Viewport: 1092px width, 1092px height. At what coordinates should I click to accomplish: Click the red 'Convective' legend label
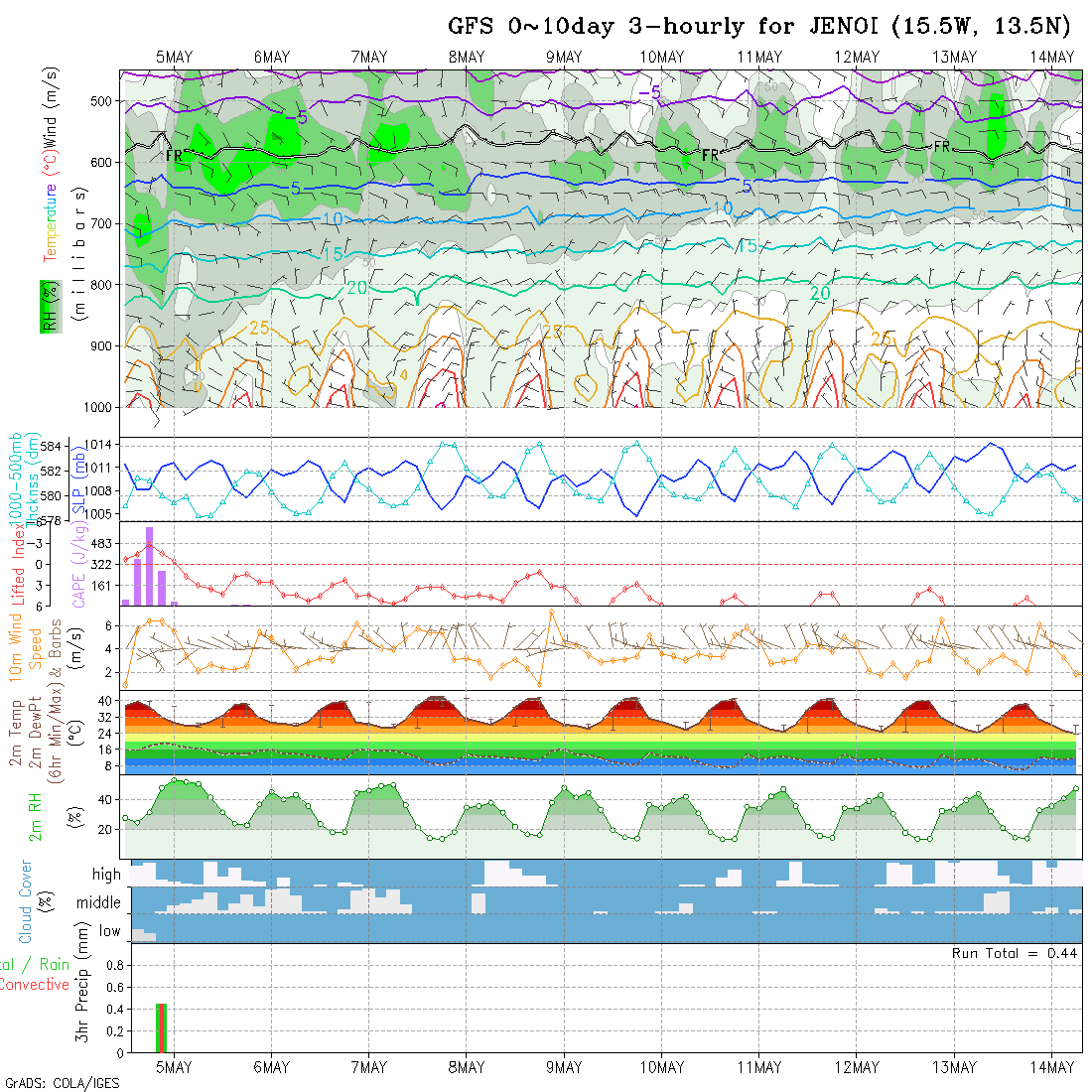[34, 985]
